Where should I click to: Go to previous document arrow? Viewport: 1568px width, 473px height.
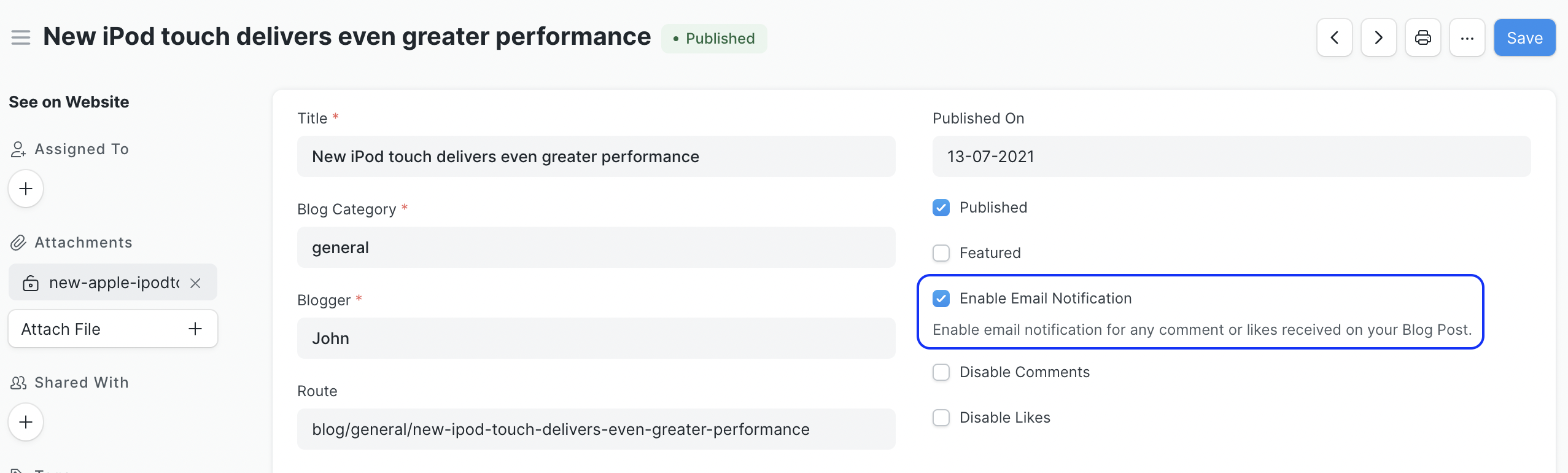1334,37
